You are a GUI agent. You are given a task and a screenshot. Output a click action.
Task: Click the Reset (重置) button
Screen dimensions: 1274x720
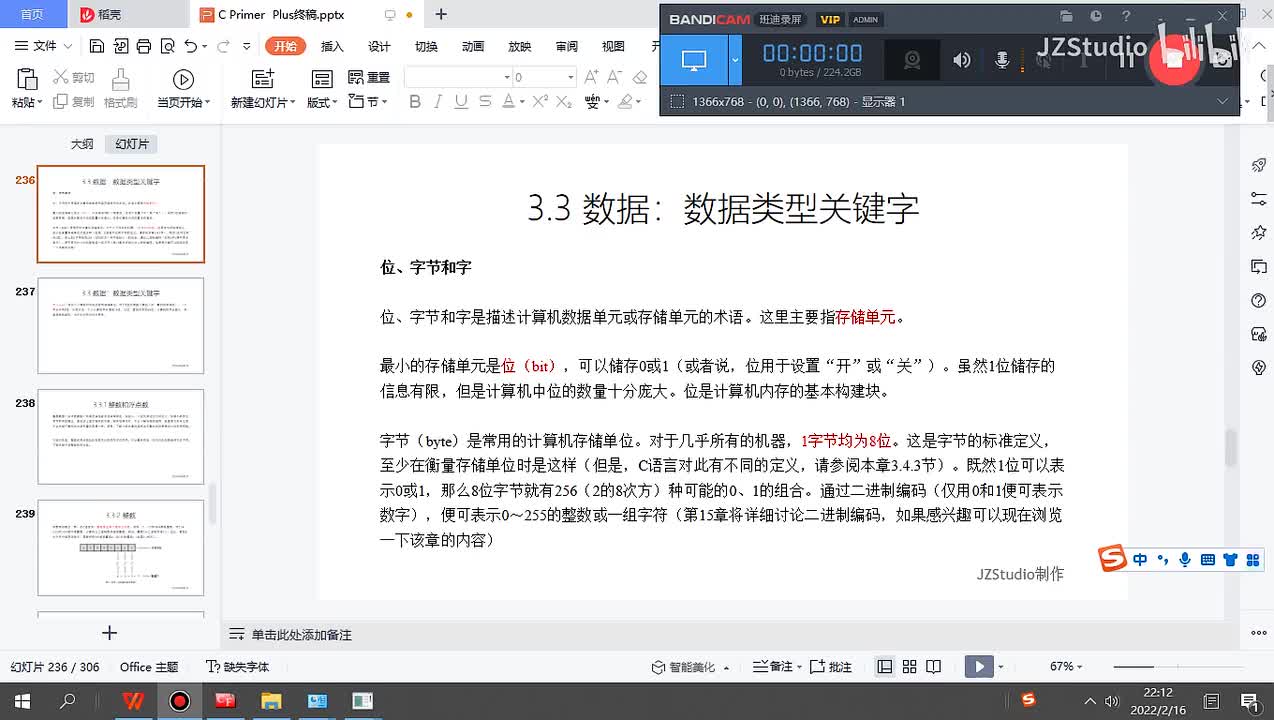pos(369,77)
